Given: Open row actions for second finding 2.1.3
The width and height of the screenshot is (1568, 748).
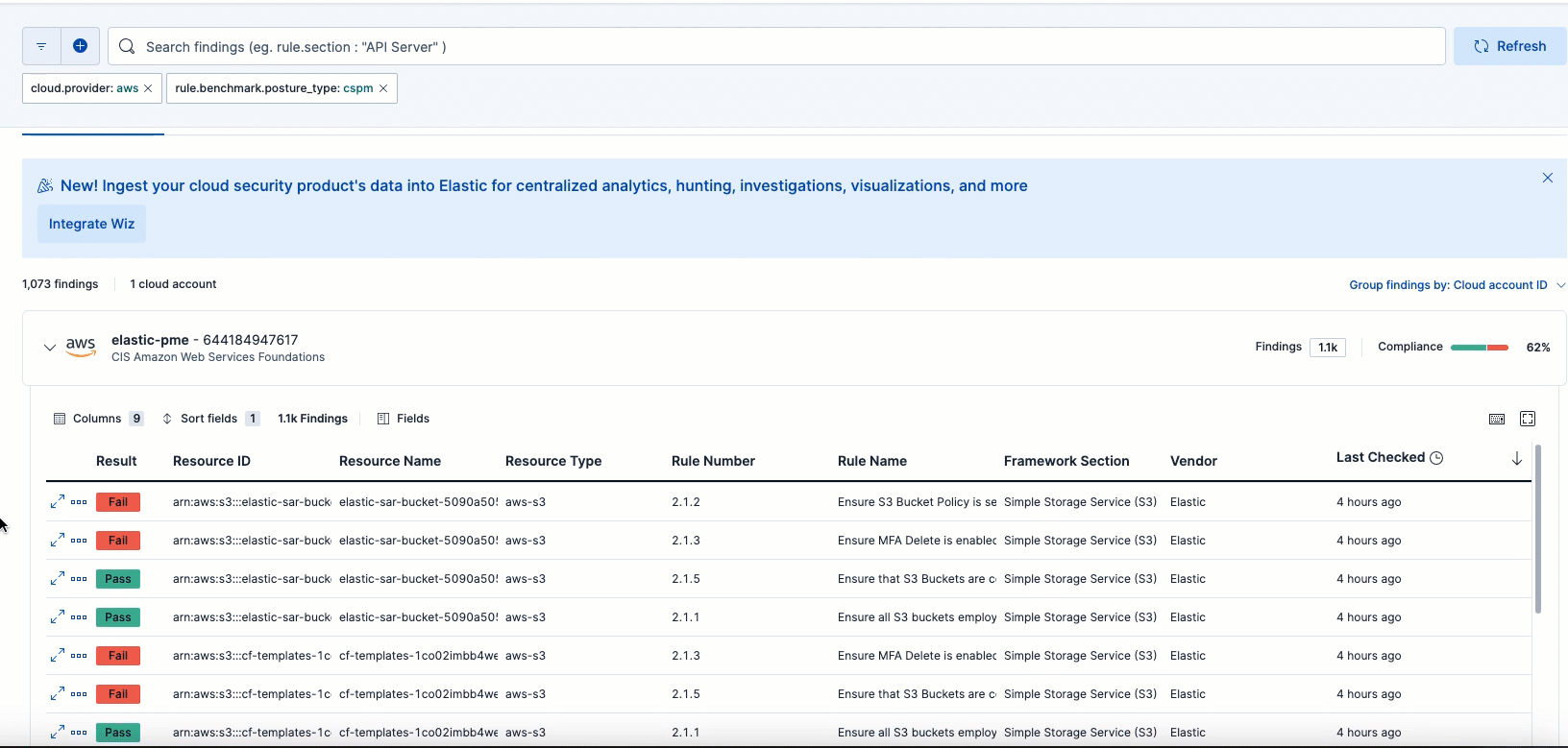Looking at the screenshot, I should tap(79, 541).
